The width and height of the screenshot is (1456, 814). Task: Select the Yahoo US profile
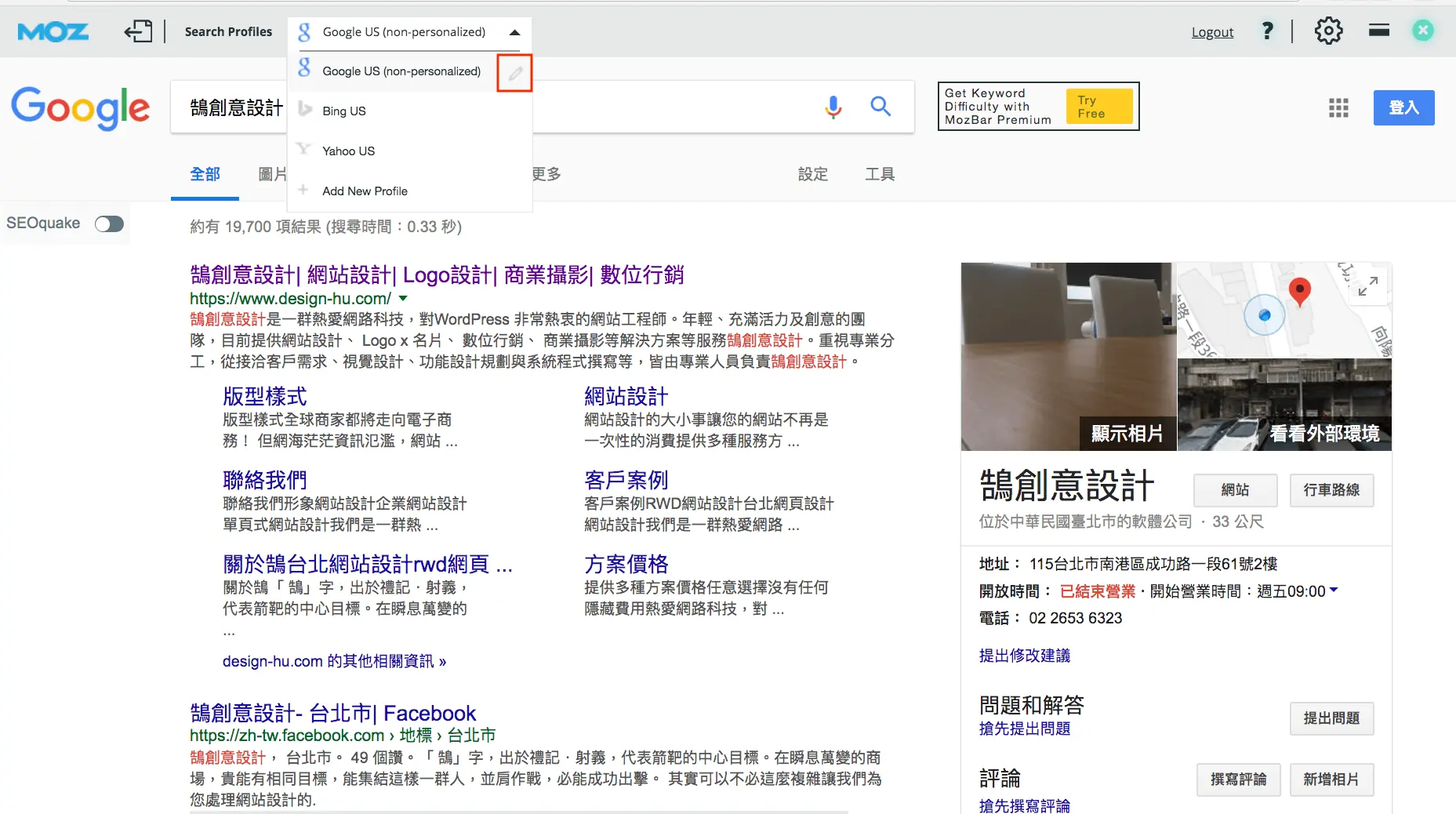click(410, 151)
